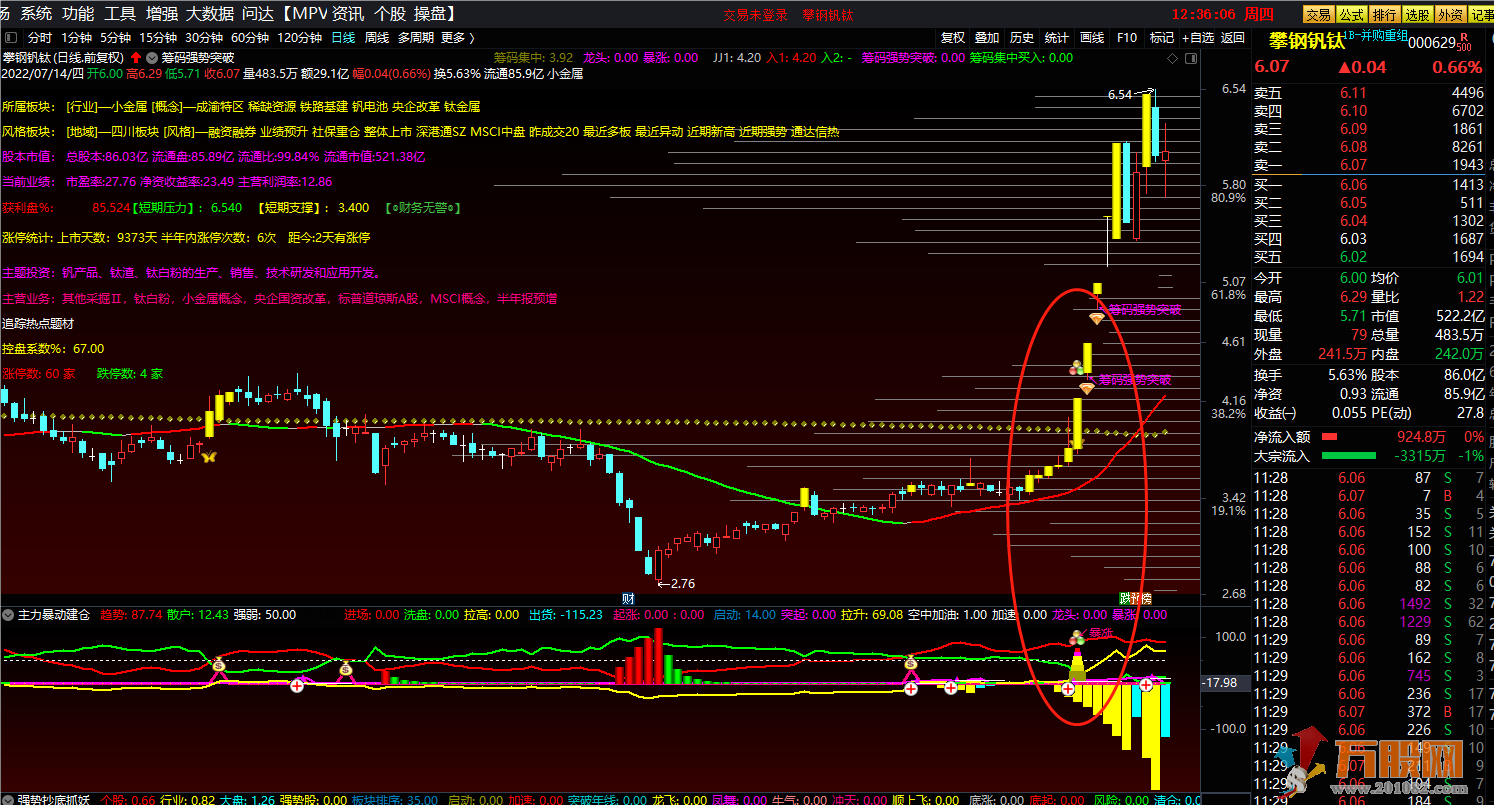1494x805 pixels.
Task: Click the 2.76 low price label
Action: [x=681, y=583]
